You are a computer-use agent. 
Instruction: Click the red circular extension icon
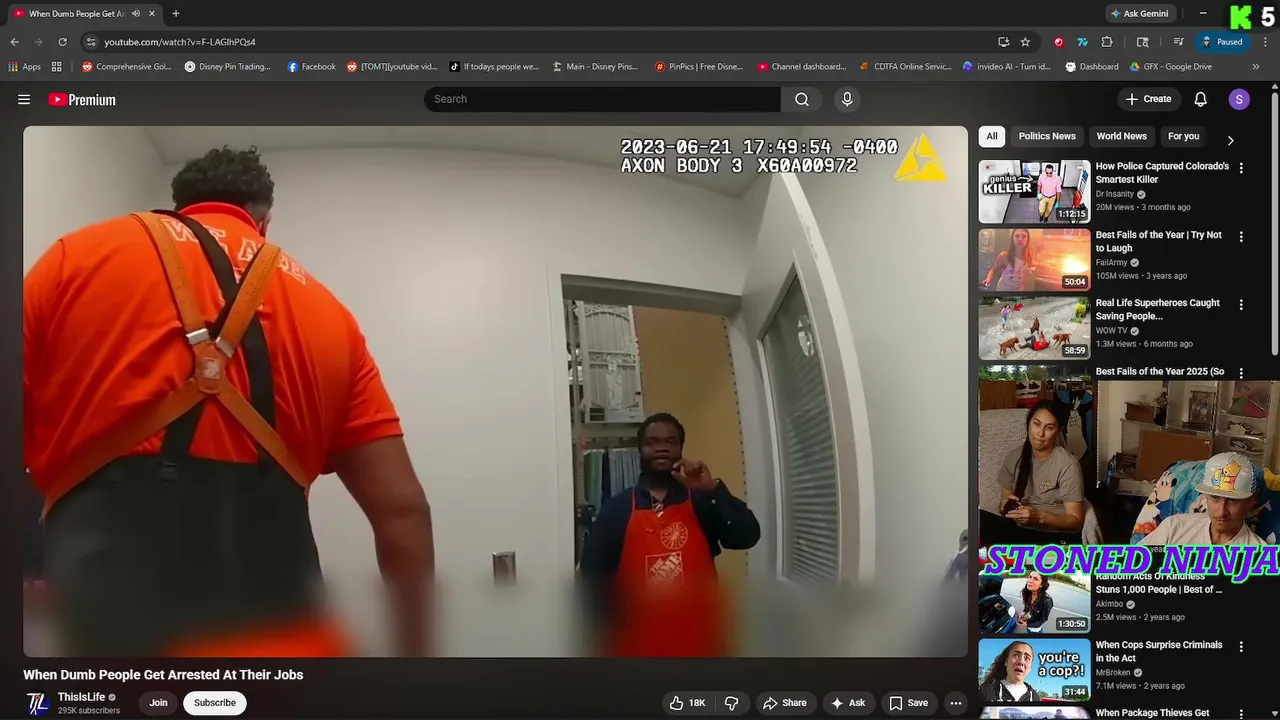(1058, 42)
